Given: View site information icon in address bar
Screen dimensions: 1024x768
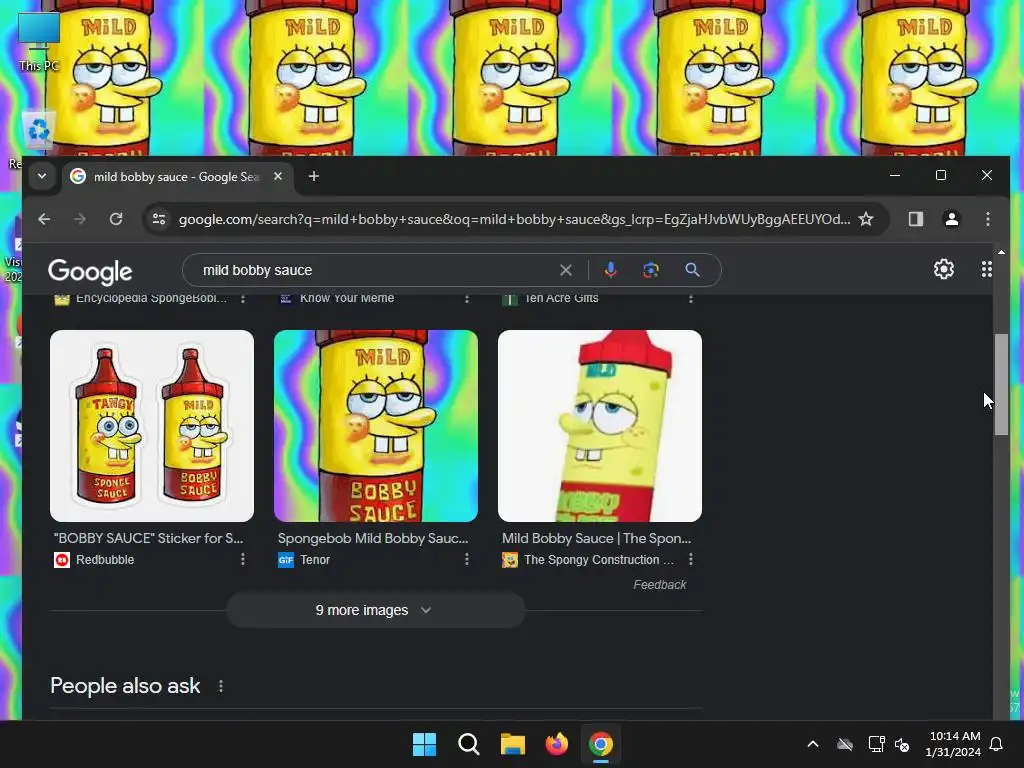Looking at the screenshot, I should tap(159, 219).
